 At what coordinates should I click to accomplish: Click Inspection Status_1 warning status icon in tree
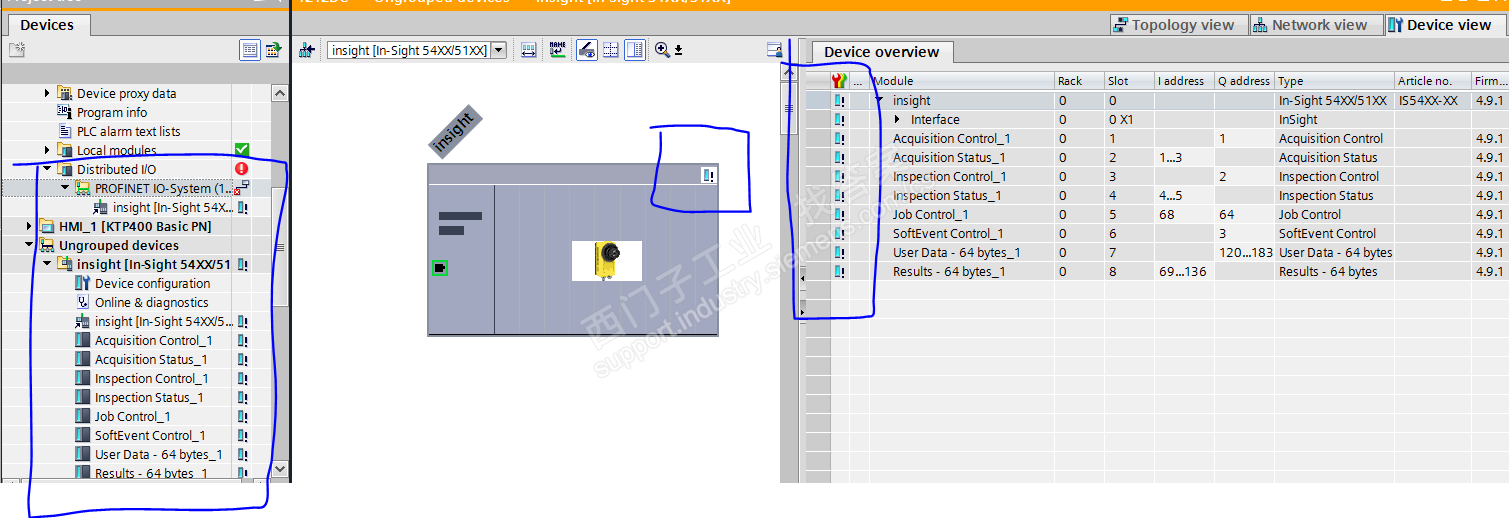point(242,397)
